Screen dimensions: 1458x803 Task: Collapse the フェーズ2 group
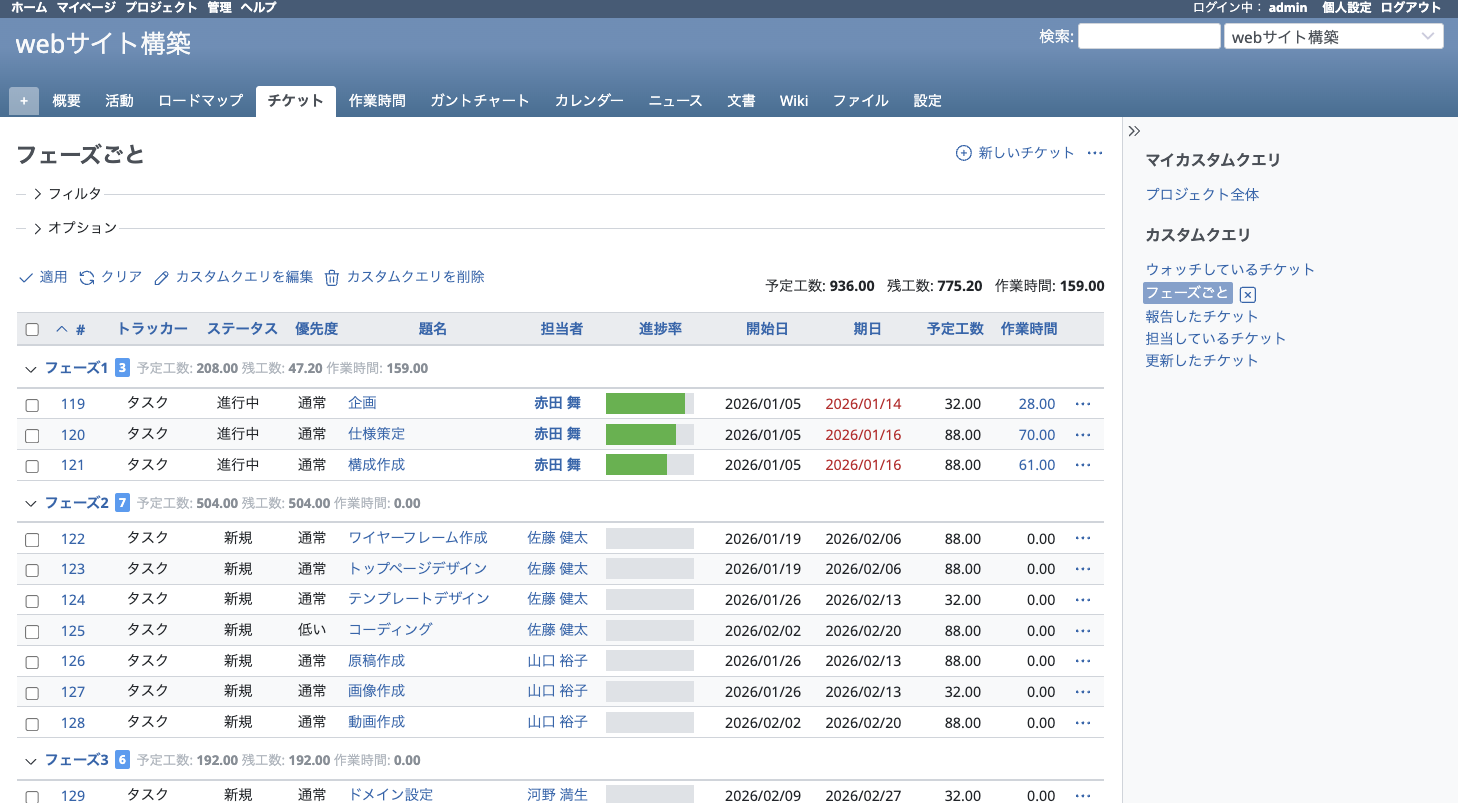point(30,503)
